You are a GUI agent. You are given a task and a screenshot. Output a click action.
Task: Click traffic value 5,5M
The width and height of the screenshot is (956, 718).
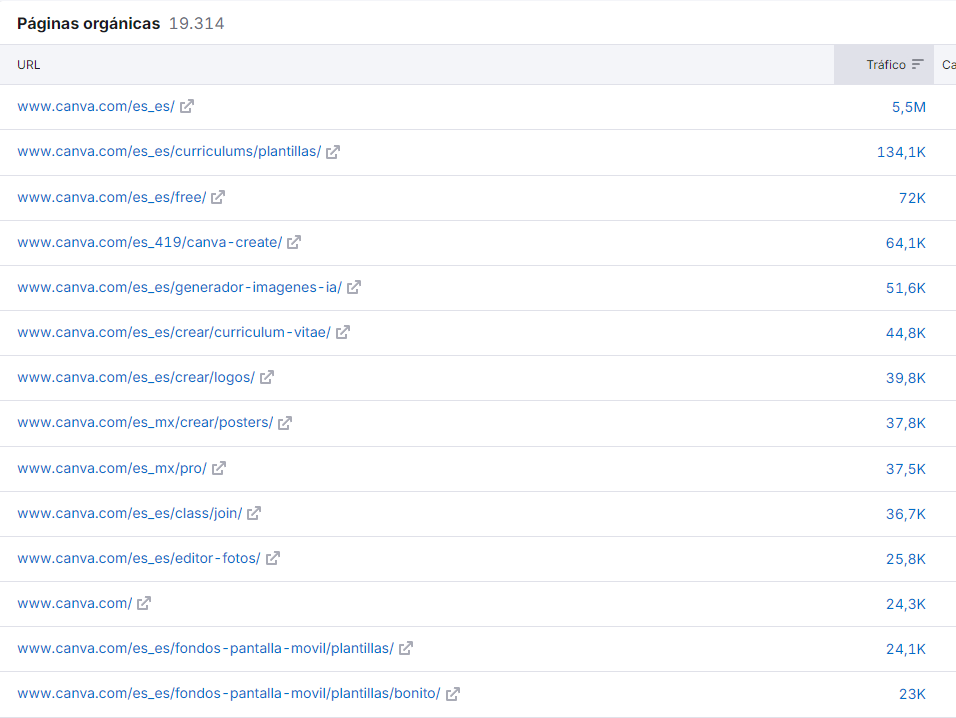[x=908, y=107]
